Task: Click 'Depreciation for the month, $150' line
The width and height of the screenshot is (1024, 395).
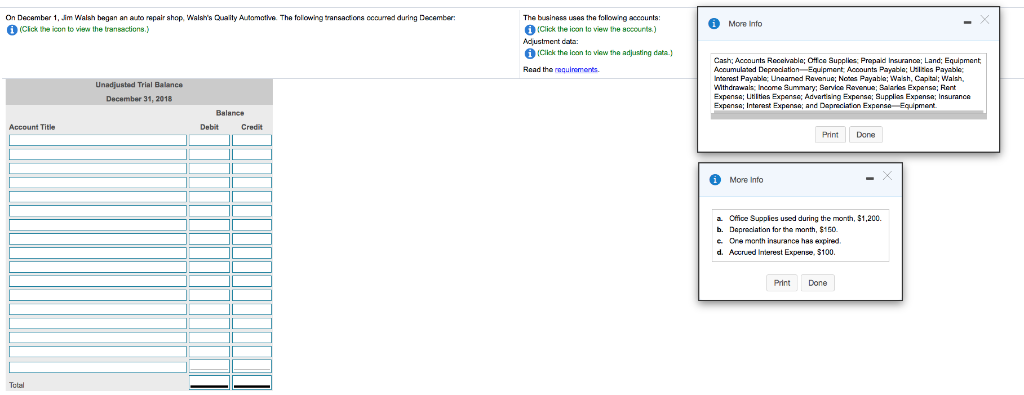Action: (777, 229)
